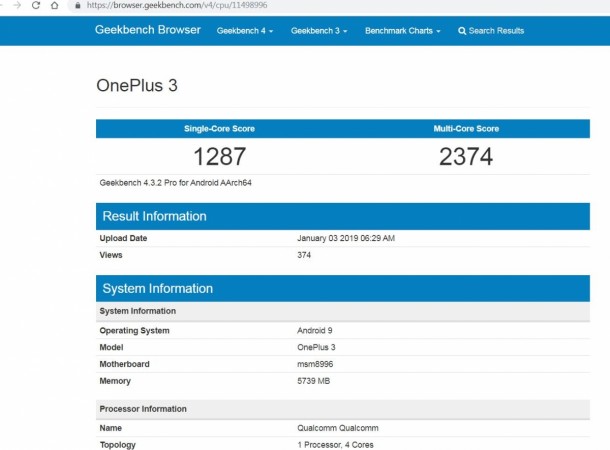Click the gray System Information subheader

[343, 311]
